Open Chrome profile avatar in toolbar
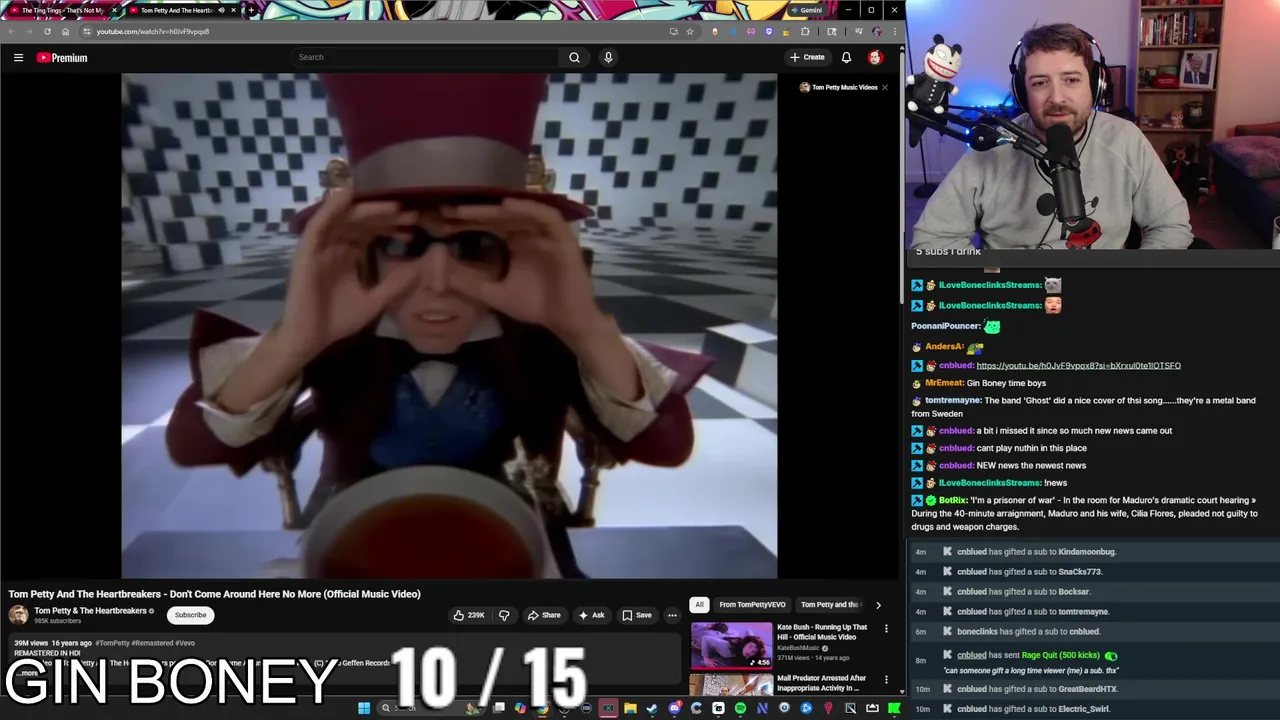Screen dimensions: 1280x720 coord(876,31)
